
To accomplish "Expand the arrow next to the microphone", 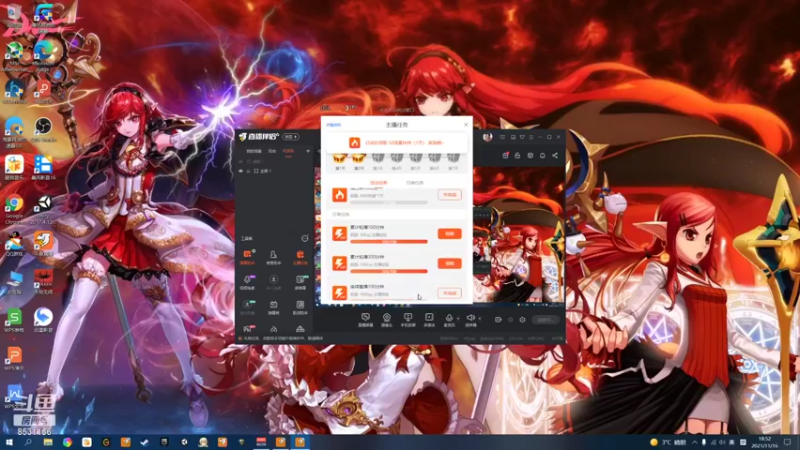I will (458, 319).
